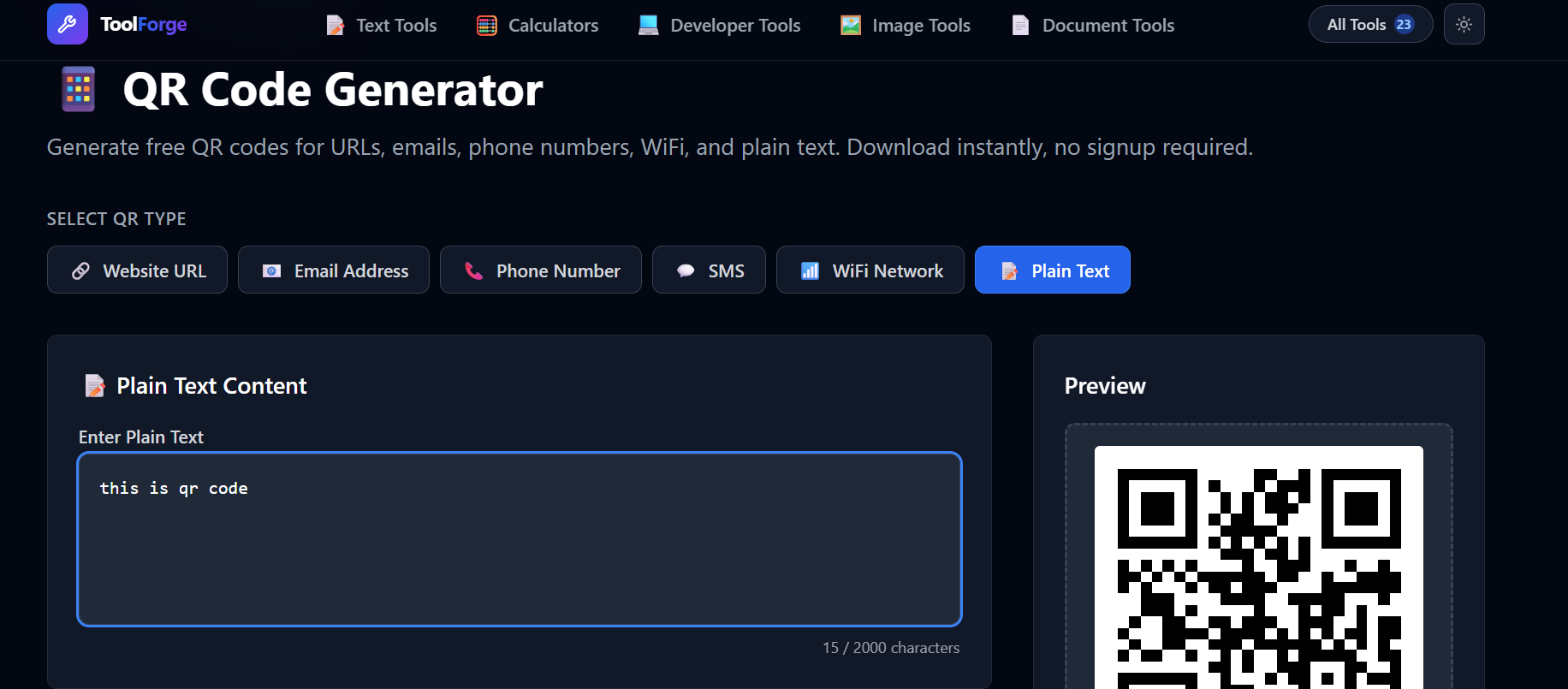Open the ToolForge home link text
This screenshot has height=689, width=1568.
click(x=144, y=25)
